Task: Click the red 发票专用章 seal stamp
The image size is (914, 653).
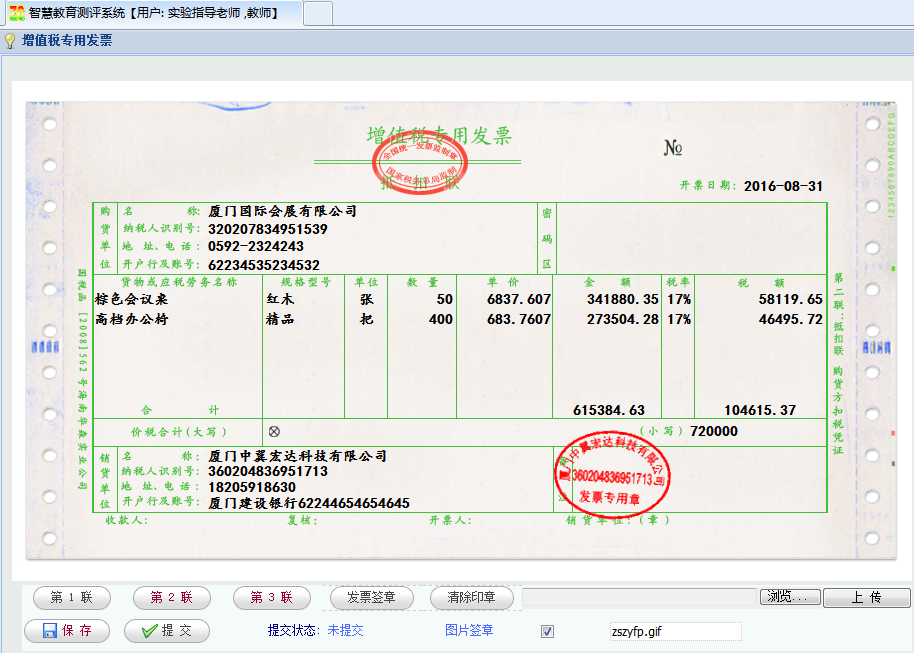Action: [x=611, y=476]
